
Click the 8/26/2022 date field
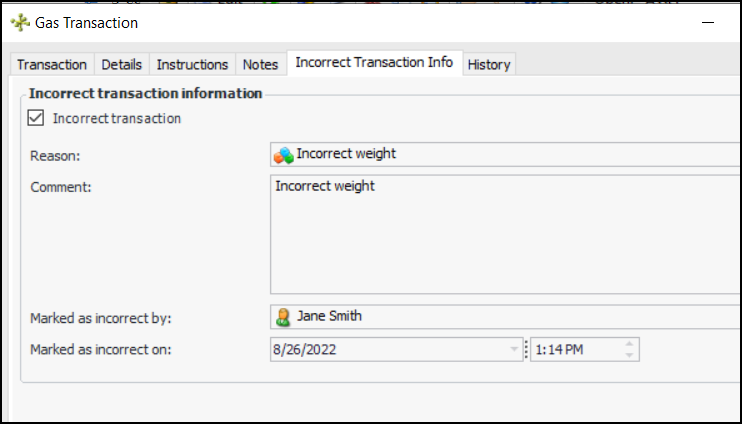(390, 350)
